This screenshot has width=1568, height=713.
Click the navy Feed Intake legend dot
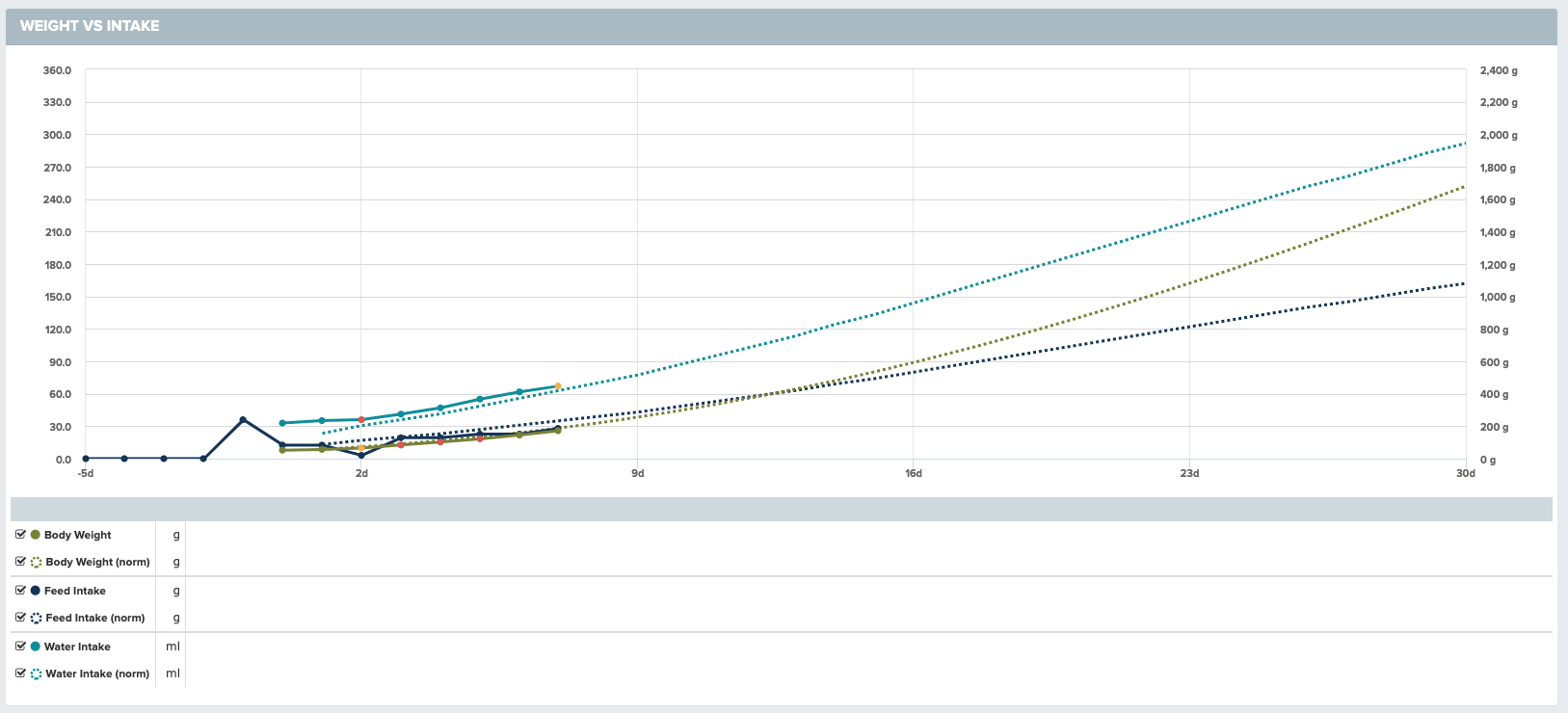(36, 591)
